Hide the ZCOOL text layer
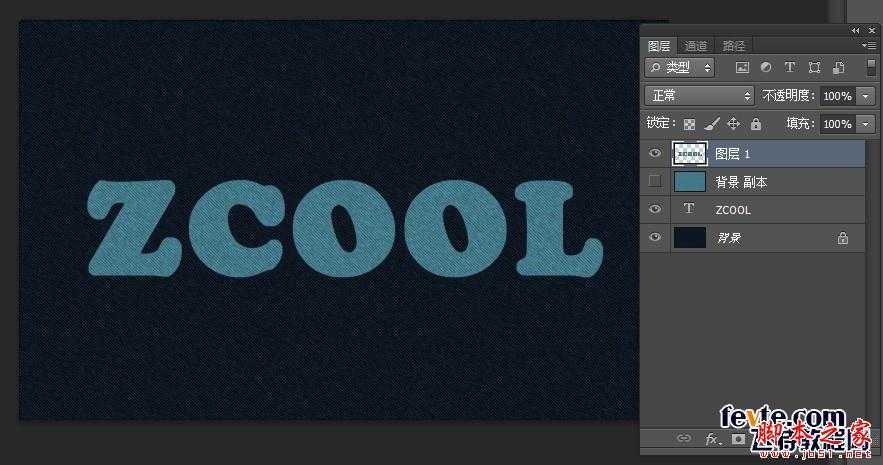This screenshot has width=883, height=465. coord(655,209)
